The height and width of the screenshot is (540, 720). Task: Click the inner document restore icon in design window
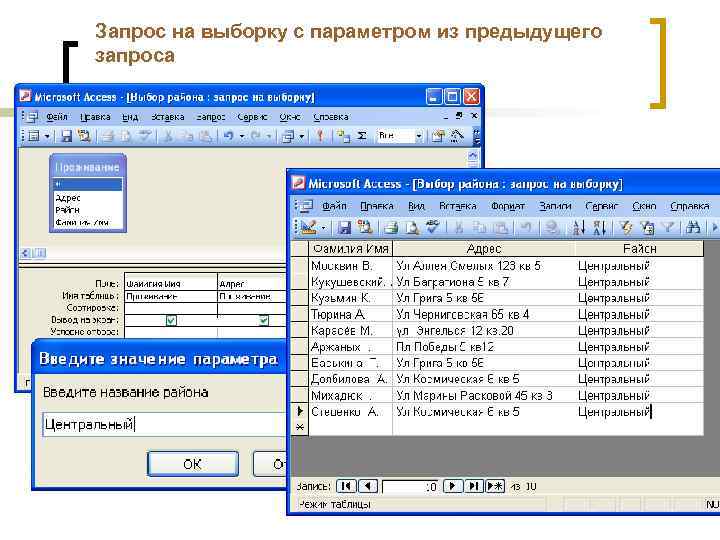459,116
